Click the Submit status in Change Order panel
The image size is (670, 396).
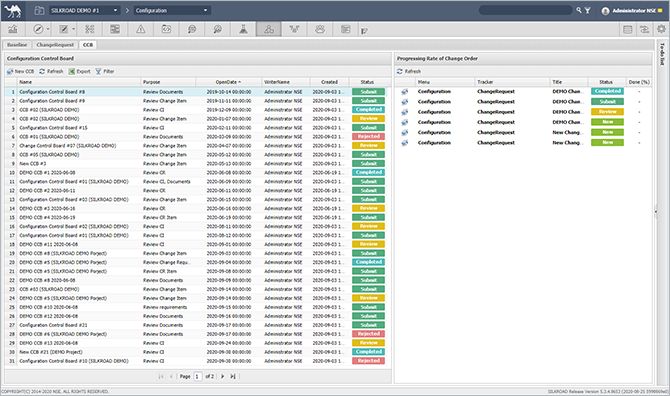click(607, 101)
